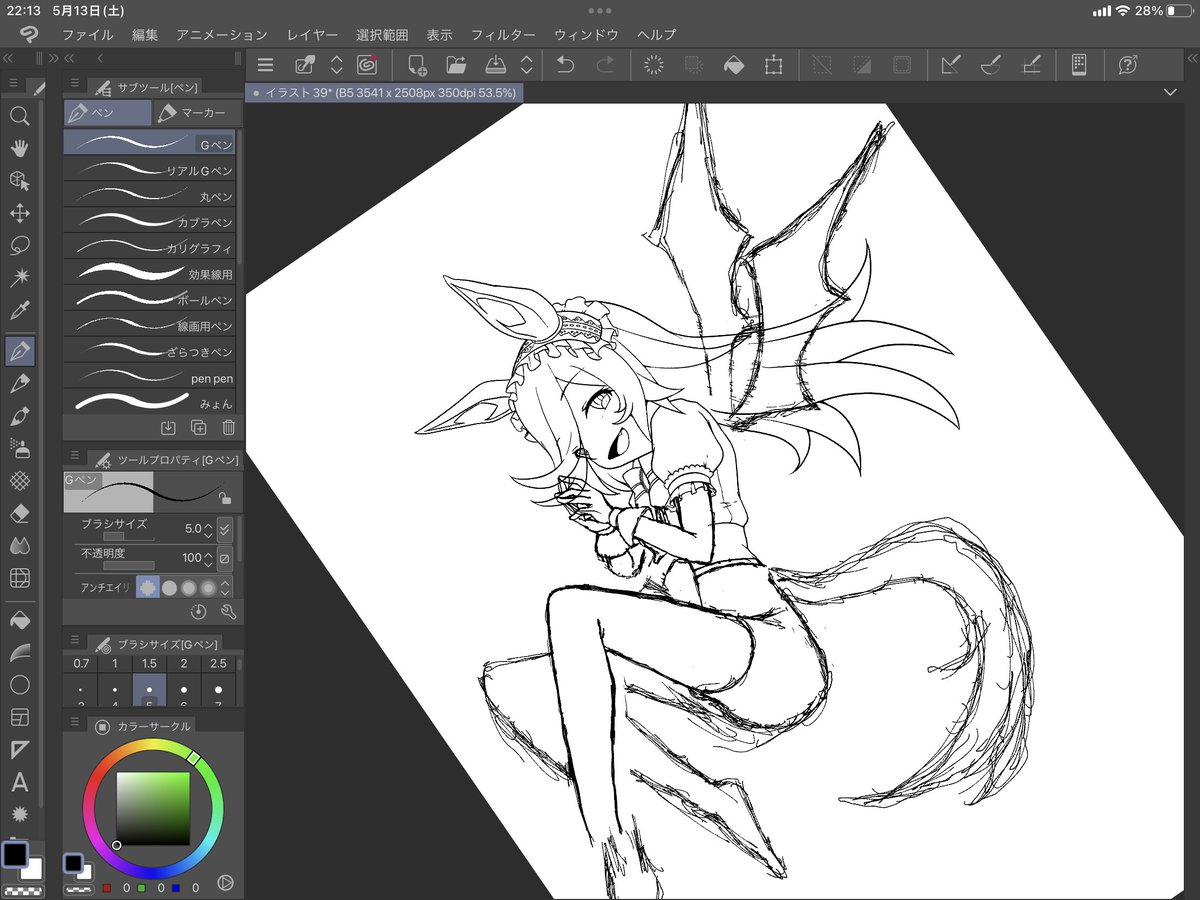The width and height of the screenshot is (1200, 900).
Task: Open the sub tool panel menu
Action: click(x=73, y=84)
